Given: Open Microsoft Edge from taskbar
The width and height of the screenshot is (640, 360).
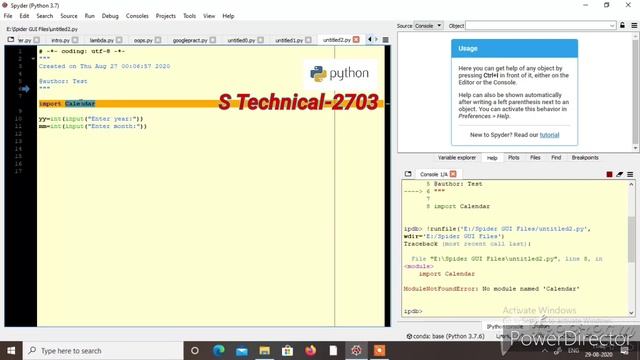Looking at the screenshot, I should tap(218, 351).
